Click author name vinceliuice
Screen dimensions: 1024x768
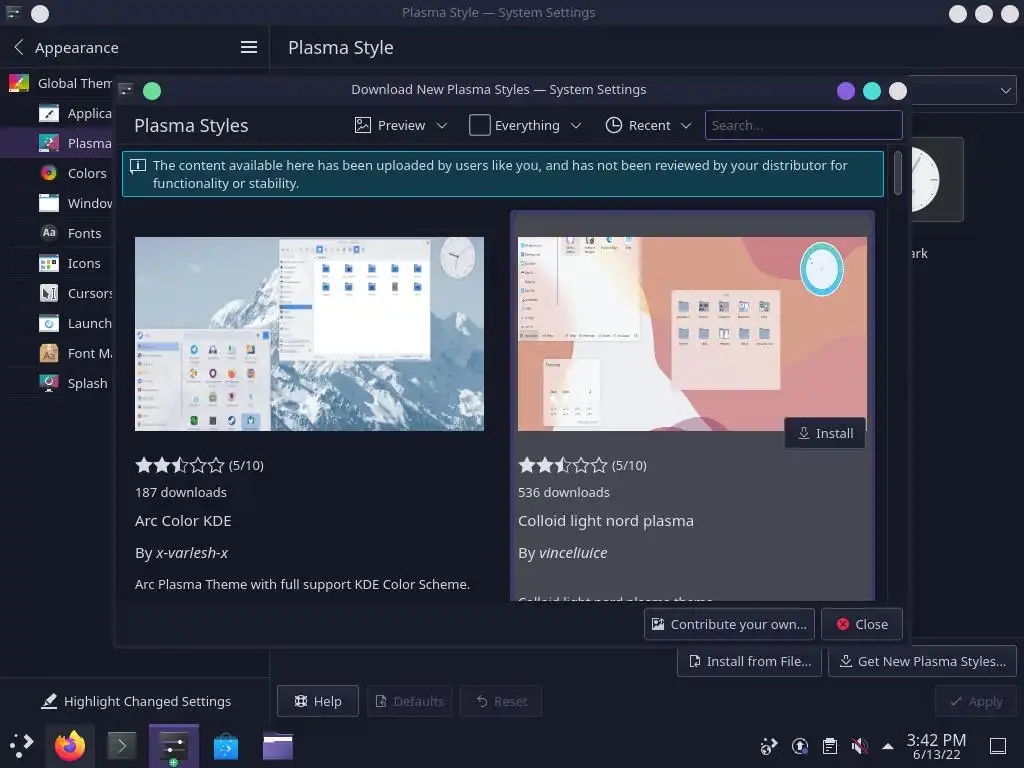[573, 553]
